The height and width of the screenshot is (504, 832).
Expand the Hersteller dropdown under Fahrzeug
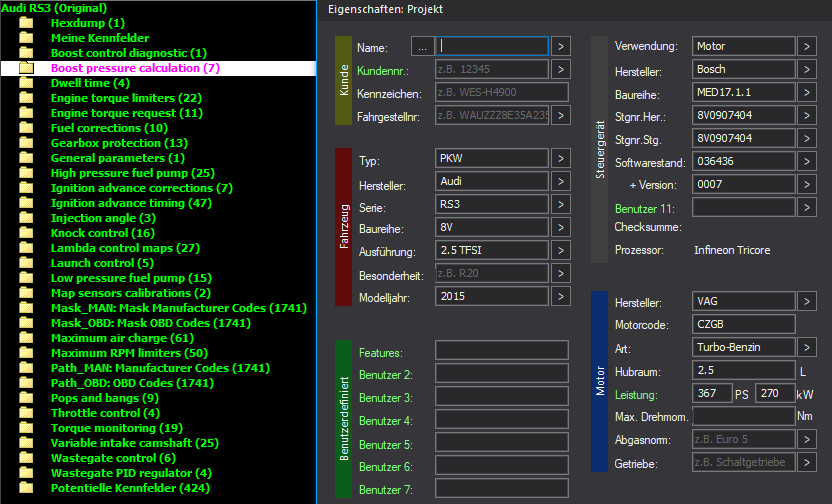[561, 182]
